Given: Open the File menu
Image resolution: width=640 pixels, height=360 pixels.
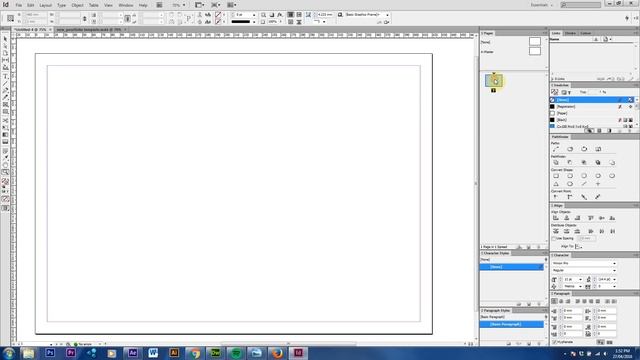Looking at the screenshot, I should pos(19,5).
